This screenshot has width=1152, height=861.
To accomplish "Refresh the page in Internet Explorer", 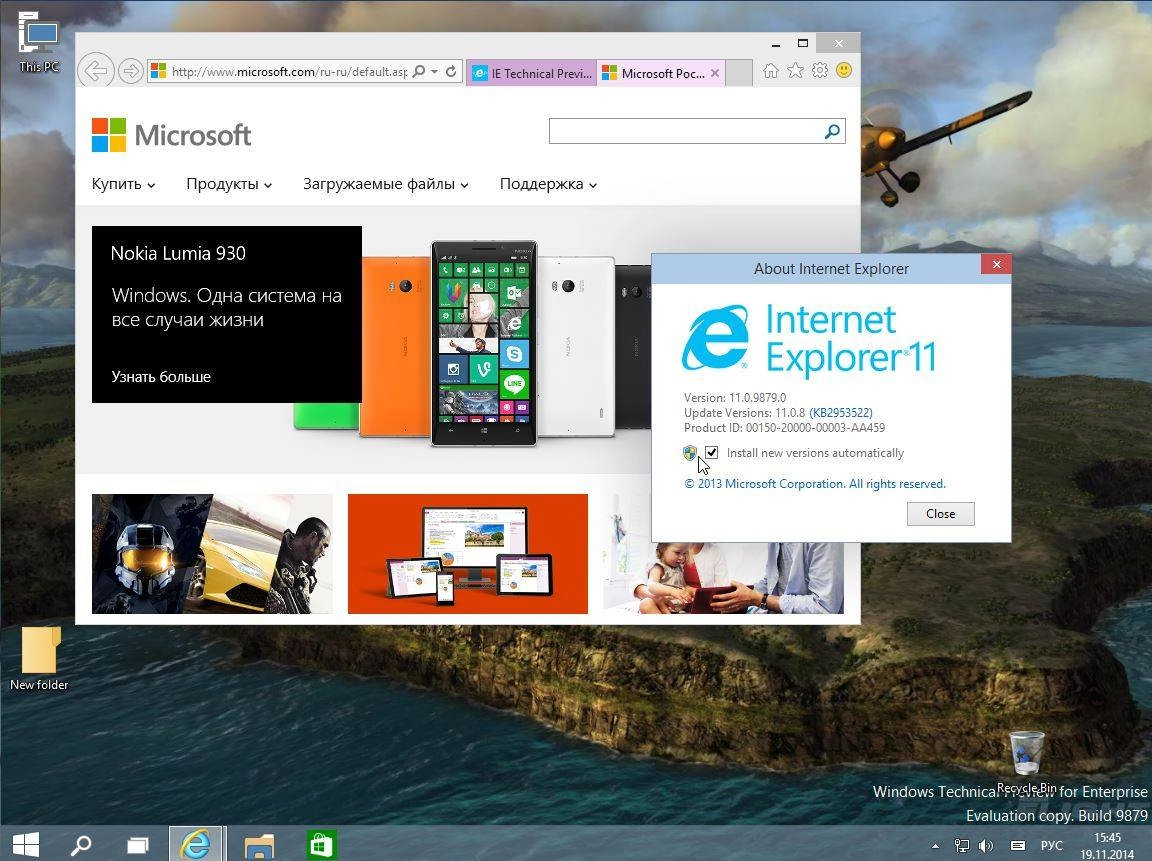I will [x=451, y=71].
